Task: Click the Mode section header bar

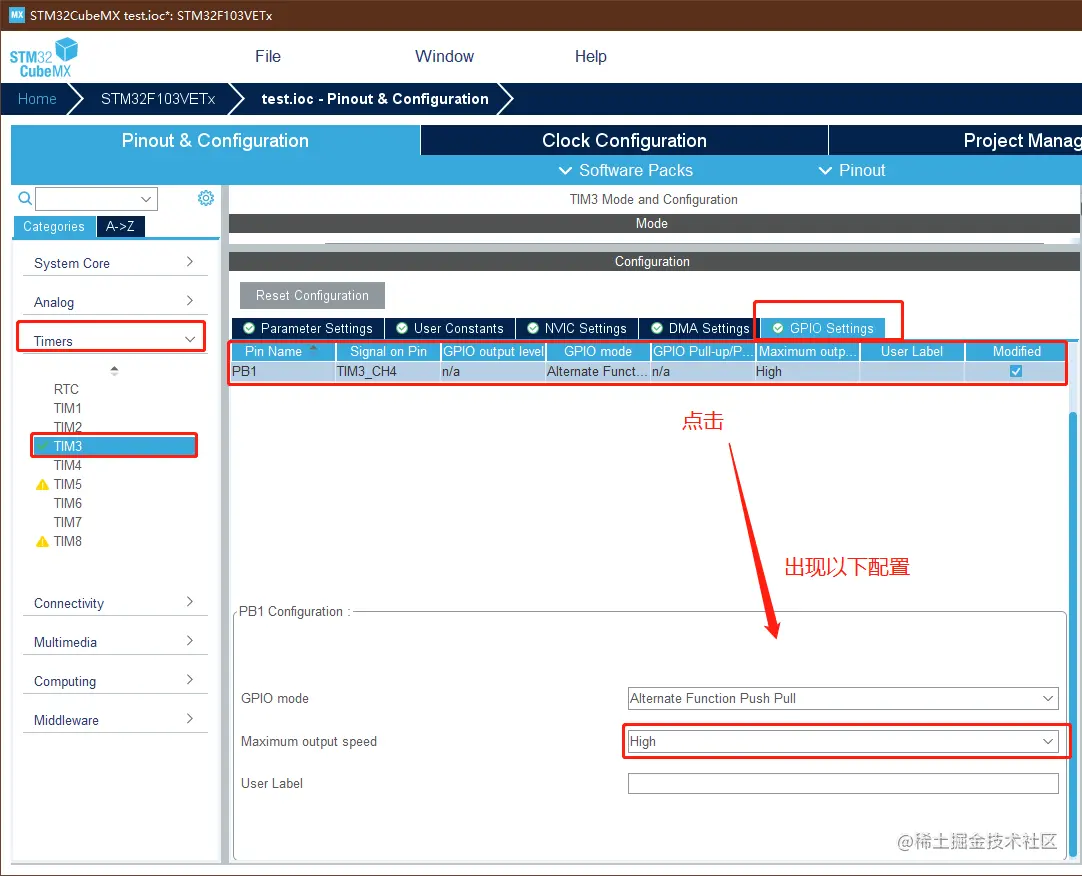Action: 654,224
